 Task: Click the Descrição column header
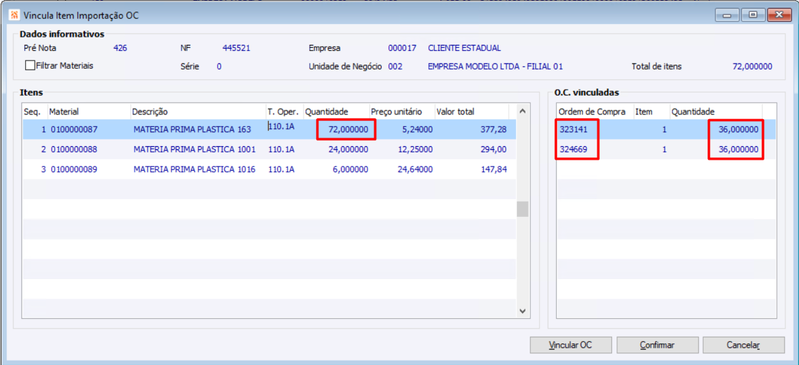(x=198, y=111)
